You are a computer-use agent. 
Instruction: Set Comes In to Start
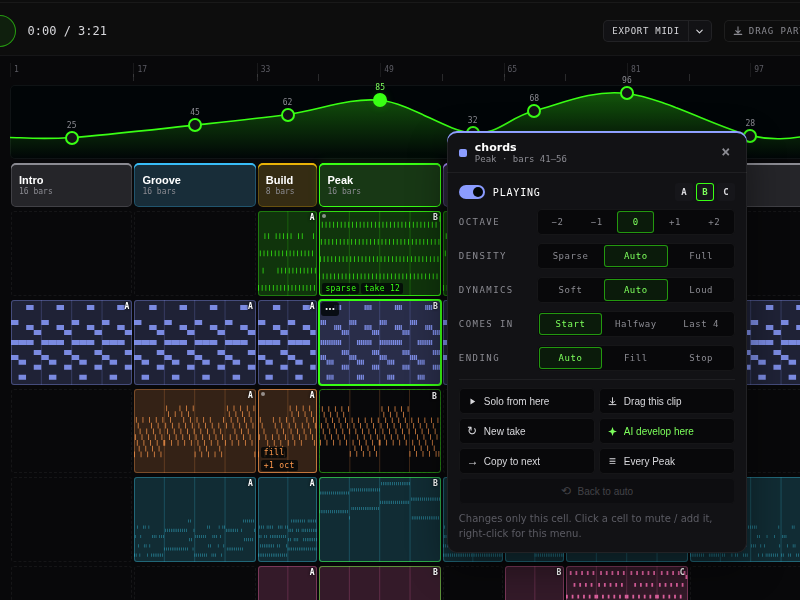click(570, 324)
